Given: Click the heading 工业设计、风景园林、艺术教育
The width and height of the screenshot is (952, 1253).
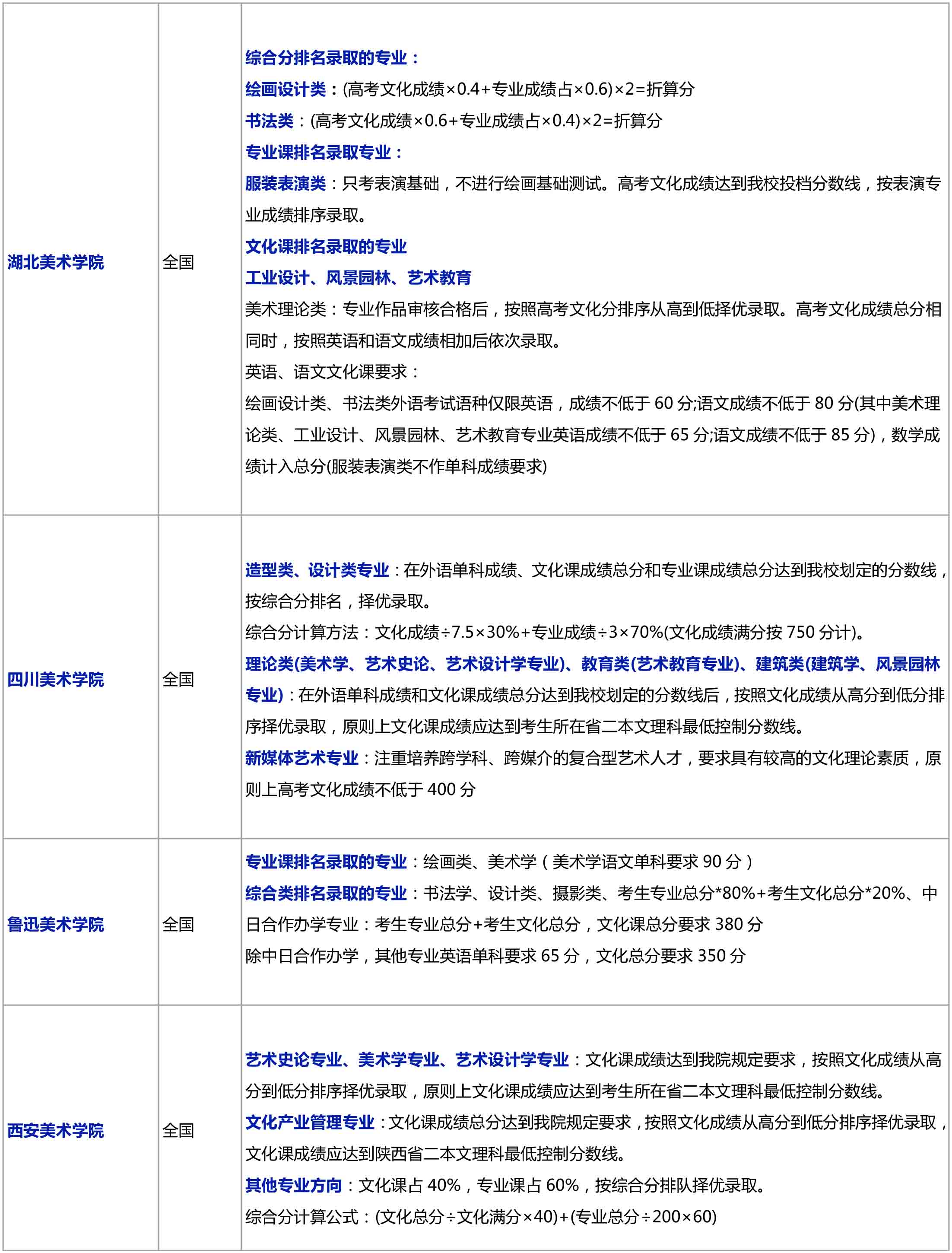Looking at the screenshot, I should (x=358, y=278).
